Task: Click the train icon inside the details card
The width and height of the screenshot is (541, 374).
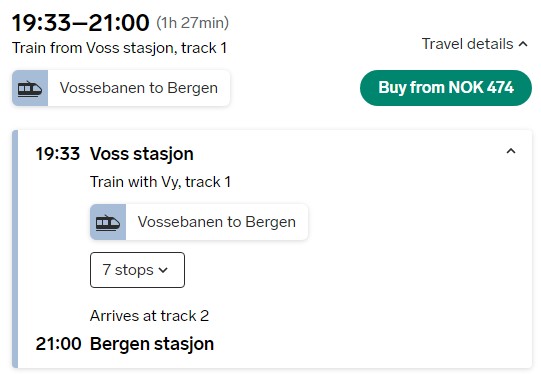Action: (108, 222)
